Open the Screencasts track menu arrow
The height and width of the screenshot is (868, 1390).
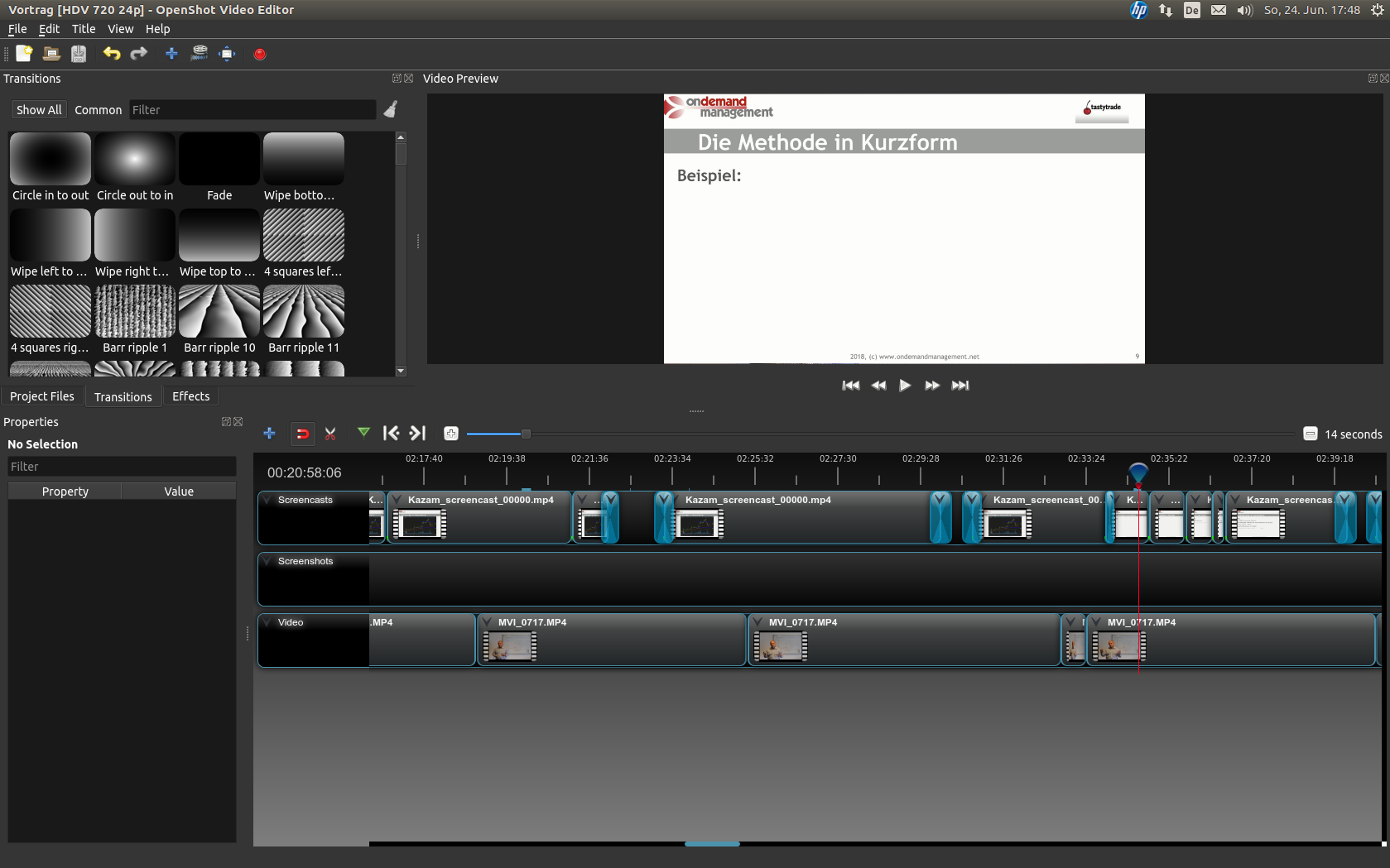[x=268, y=500]
